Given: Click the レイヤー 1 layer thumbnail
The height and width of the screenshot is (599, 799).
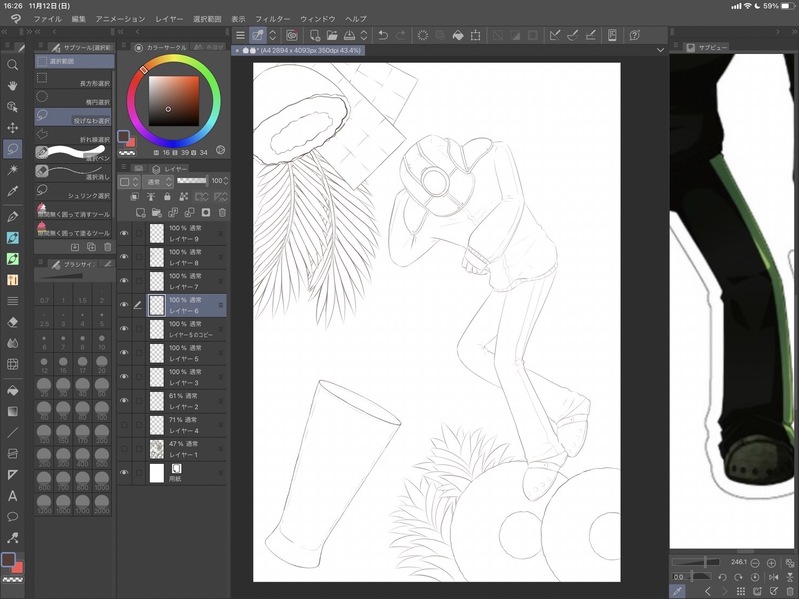Looking at the screenshot, I should (x=157, y=448).
